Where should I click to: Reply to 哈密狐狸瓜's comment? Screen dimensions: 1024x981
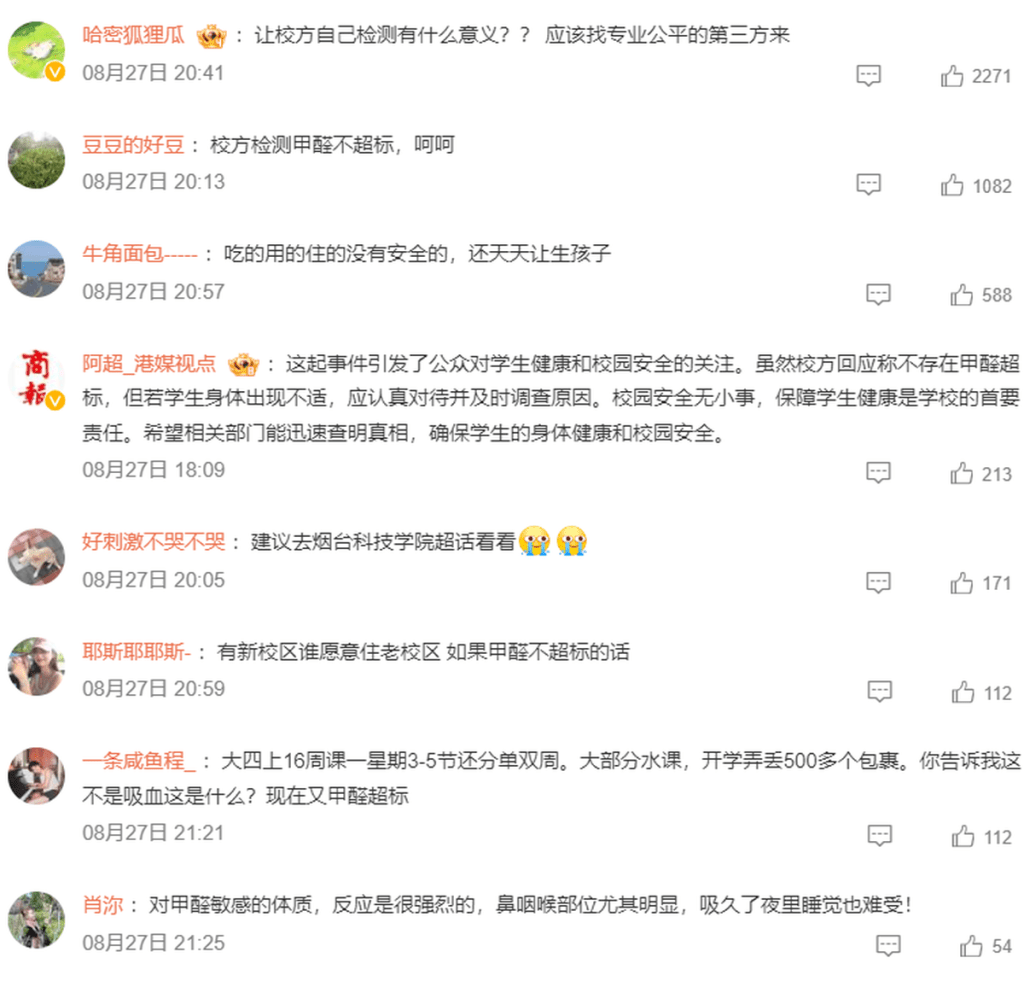pos(868,76)
